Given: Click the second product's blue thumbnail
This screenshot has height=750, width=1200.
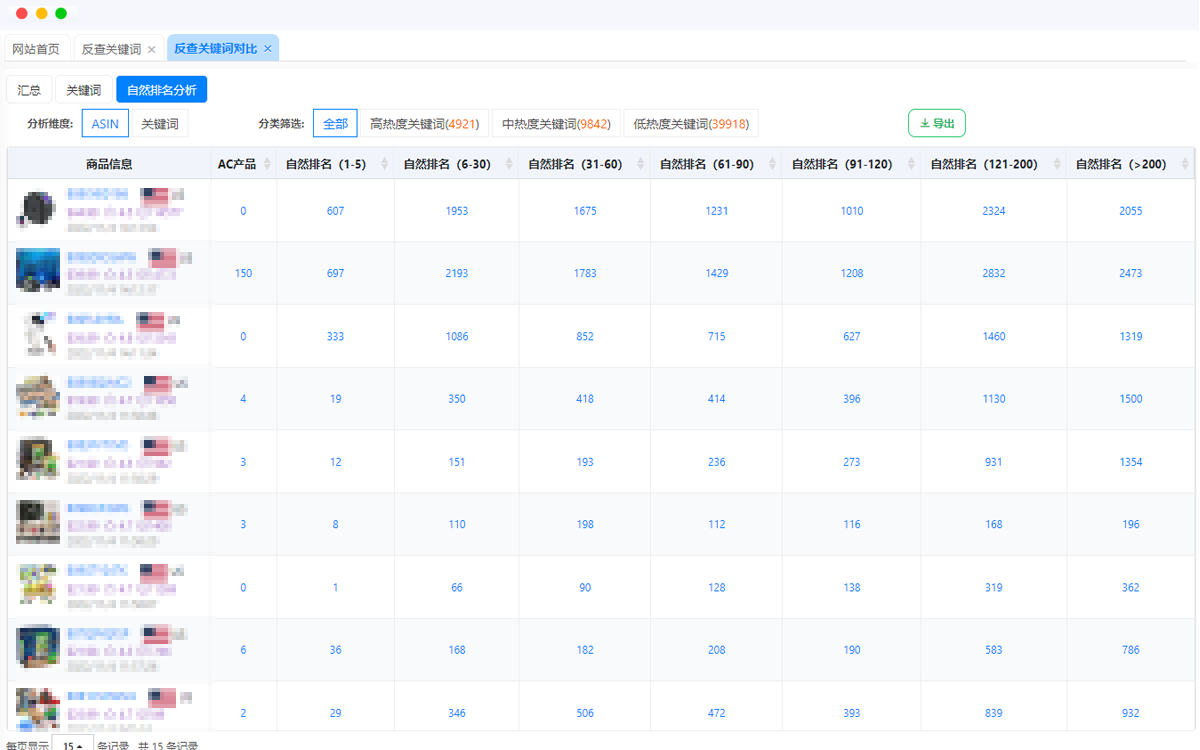Looking at the screenshot, I should 38,270.
